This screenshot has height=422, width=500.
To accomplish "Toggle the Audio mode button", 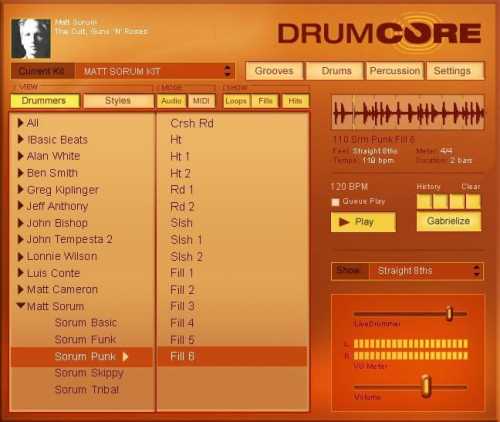I will [171, 101].
